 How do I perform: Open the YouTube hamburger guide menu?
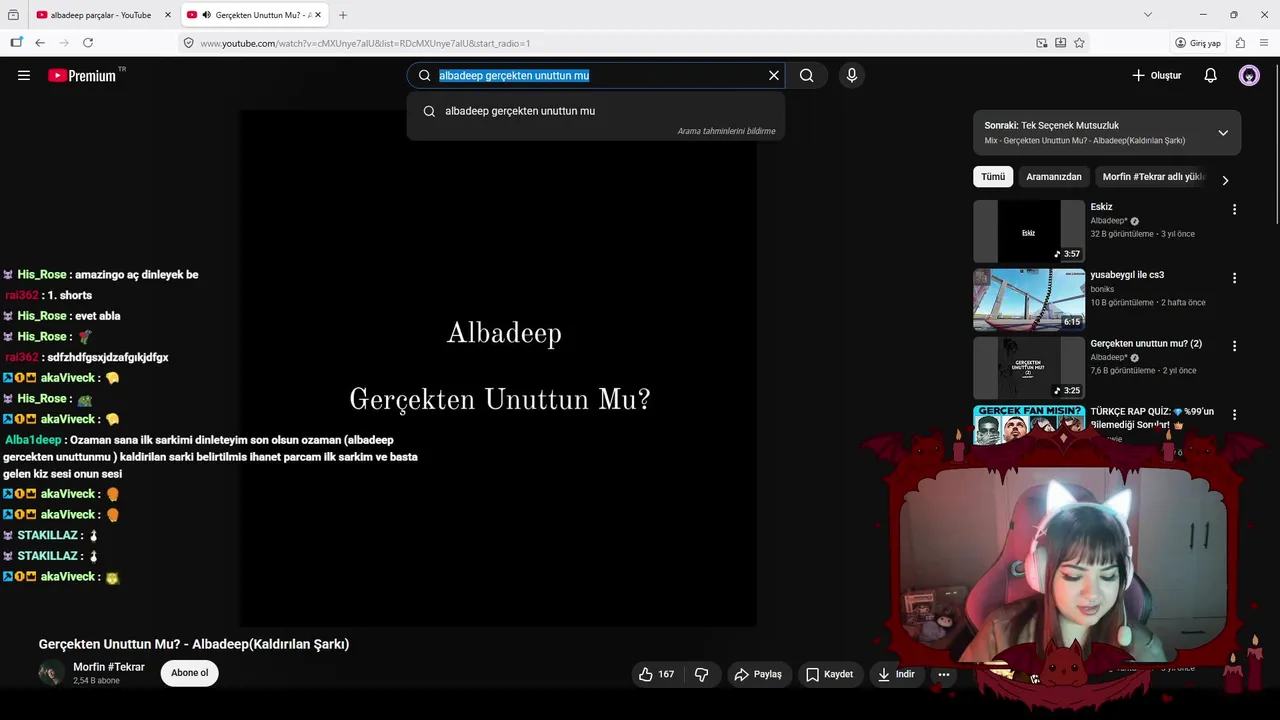[24, 75]
